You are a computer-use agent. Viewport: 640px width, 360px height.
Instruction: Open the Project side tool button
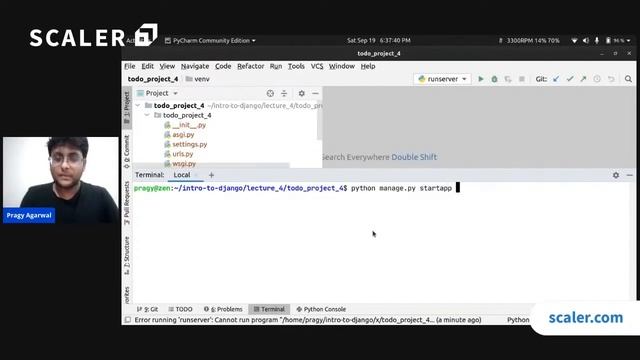(x=127, y=108)
